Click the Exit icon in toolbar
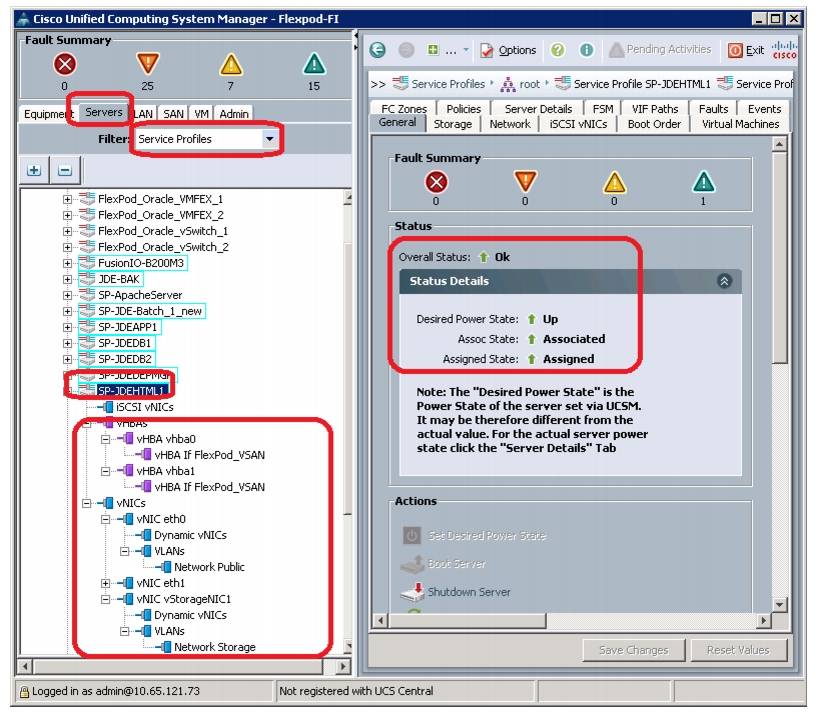This screenshot has height=723, width=819. coord(735,50)
